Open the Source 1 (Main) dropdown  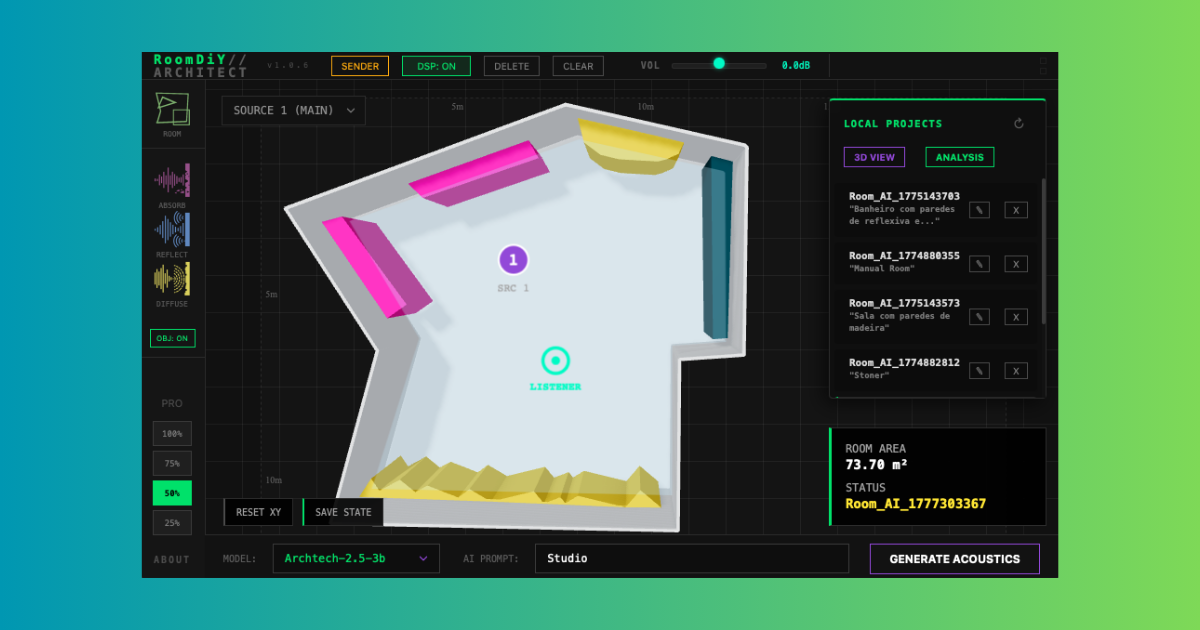tap(294, 110)
